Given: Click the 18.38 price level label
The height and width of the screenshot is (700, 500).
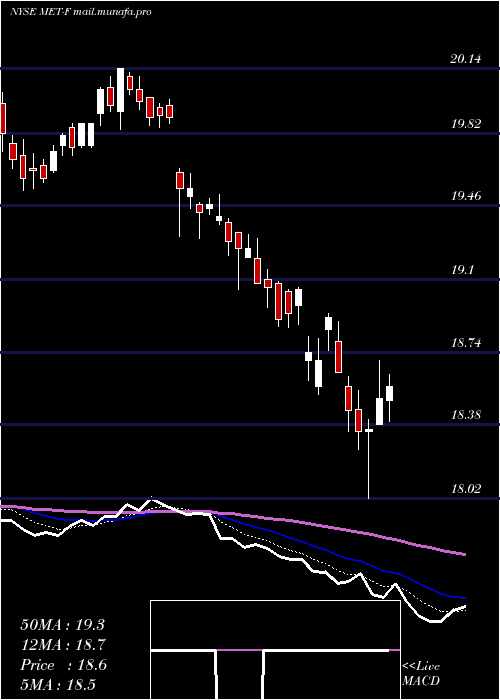Looking at the screenshot, I should [466, 415].
